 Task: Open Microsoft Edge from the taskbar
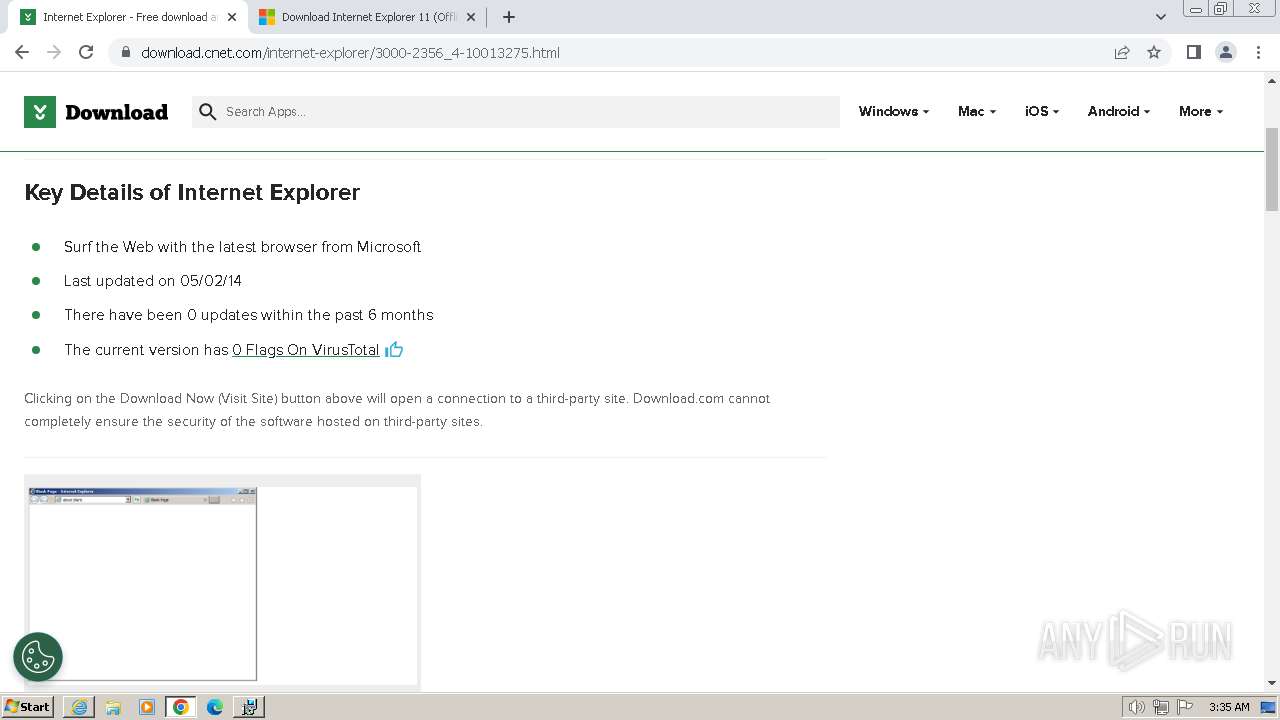pyautogui.click(x=215, y=707)
